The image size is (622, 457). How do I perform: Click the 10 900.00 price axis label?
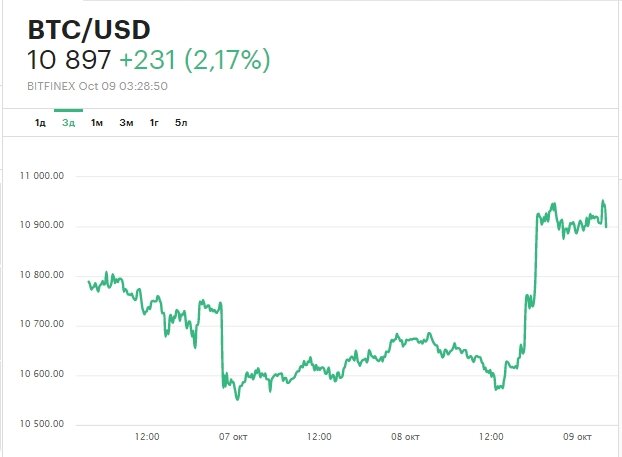[42, 225]
